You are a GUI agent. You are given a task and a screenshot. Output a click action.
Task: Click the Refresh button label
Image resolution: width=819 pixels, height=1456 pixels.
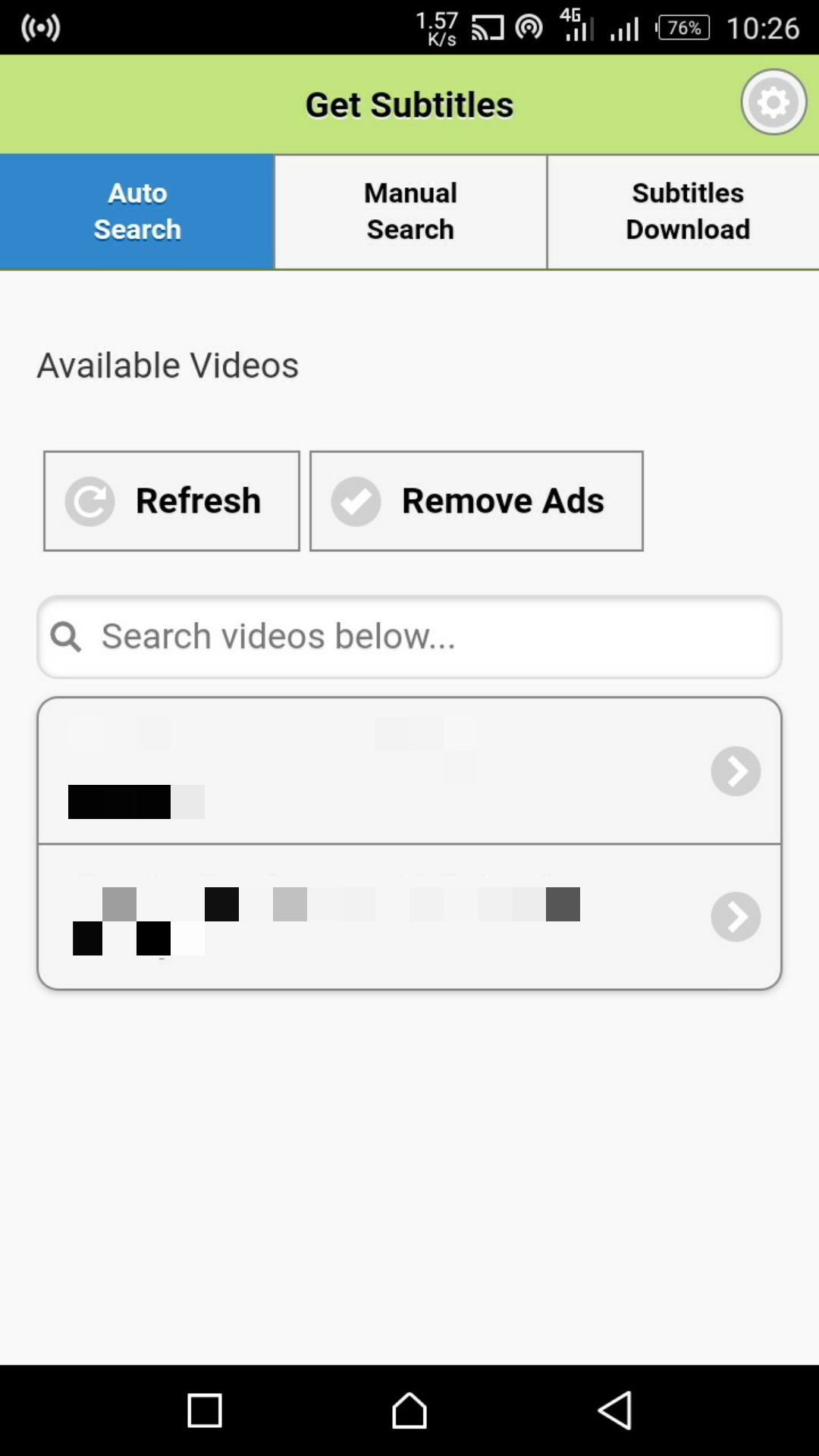click(198, 500)
